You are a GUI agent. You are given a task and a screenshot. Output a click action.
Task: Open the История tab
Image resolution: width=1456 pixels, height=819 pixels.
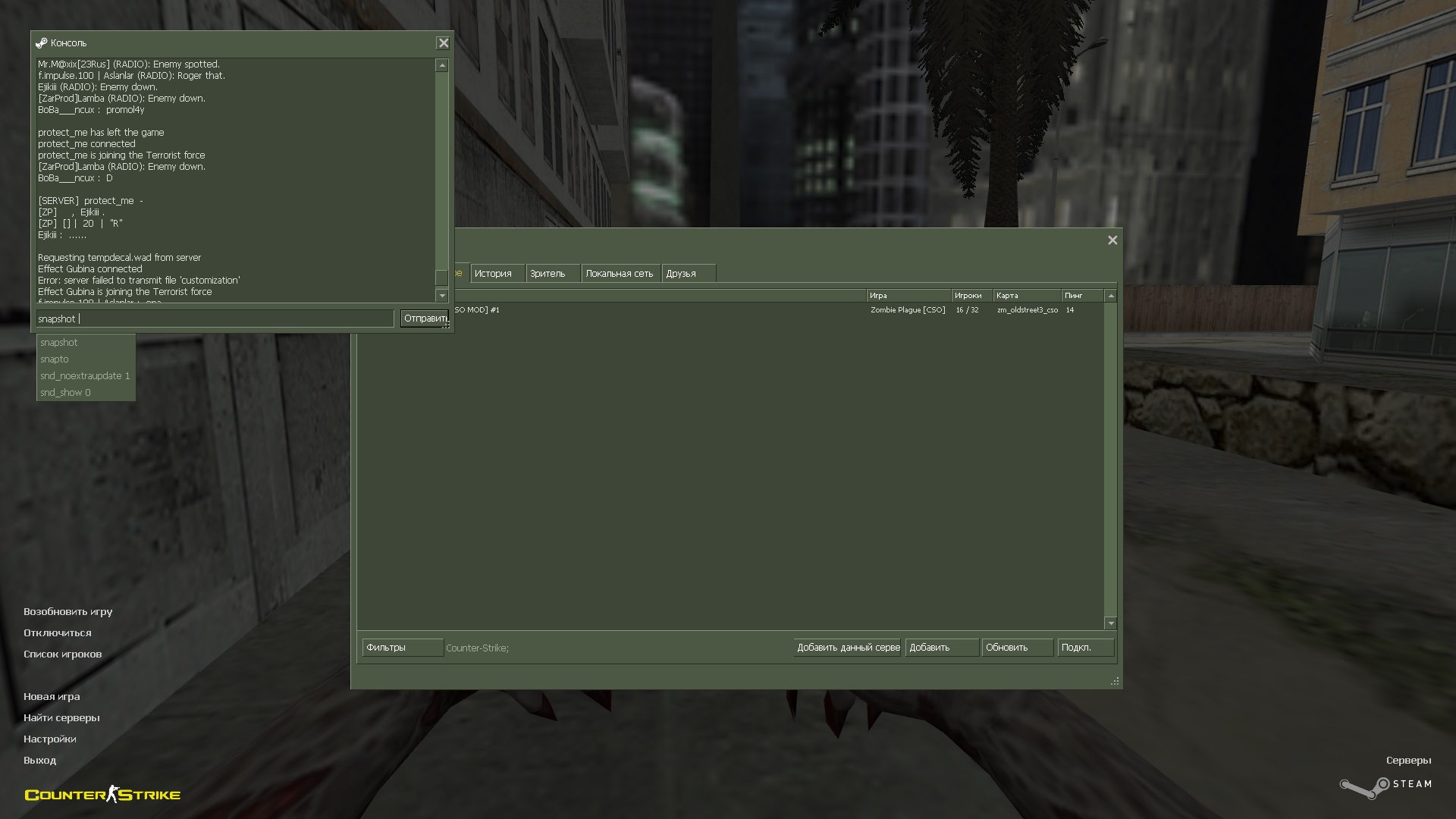point(494,274)
